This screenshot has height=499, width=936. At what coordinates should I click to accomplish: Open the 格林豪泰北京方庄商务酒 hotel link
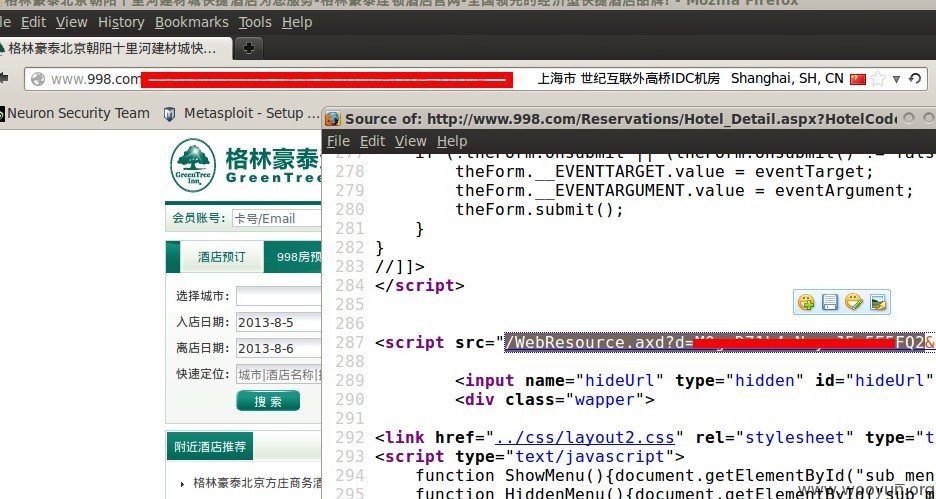(258, 482)
